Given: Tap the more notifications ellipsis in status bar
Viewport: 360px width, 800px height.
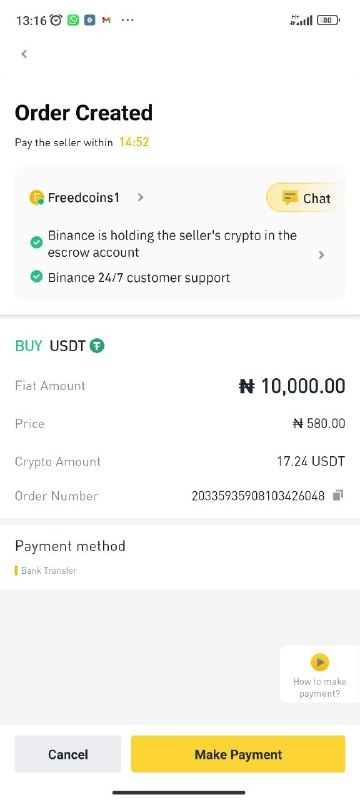Looking at the screenshot, I should click(x=127, y=20).
